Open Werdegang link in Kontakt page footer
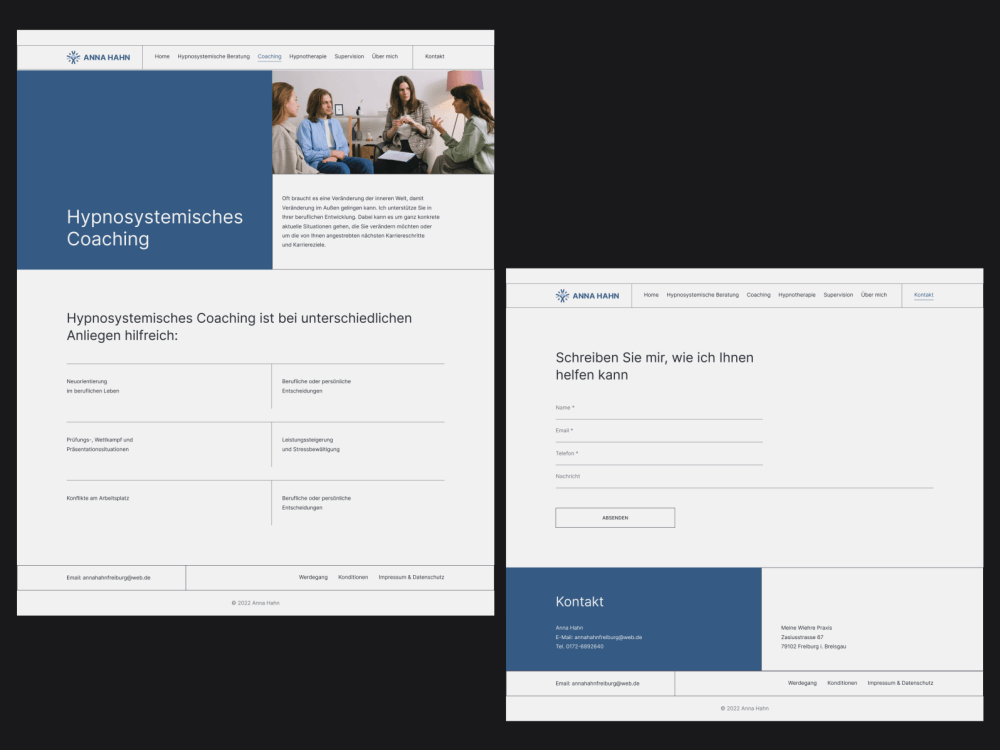This screenshot has width=1000, height=750. pyautogui.click(x=802, y=683)
